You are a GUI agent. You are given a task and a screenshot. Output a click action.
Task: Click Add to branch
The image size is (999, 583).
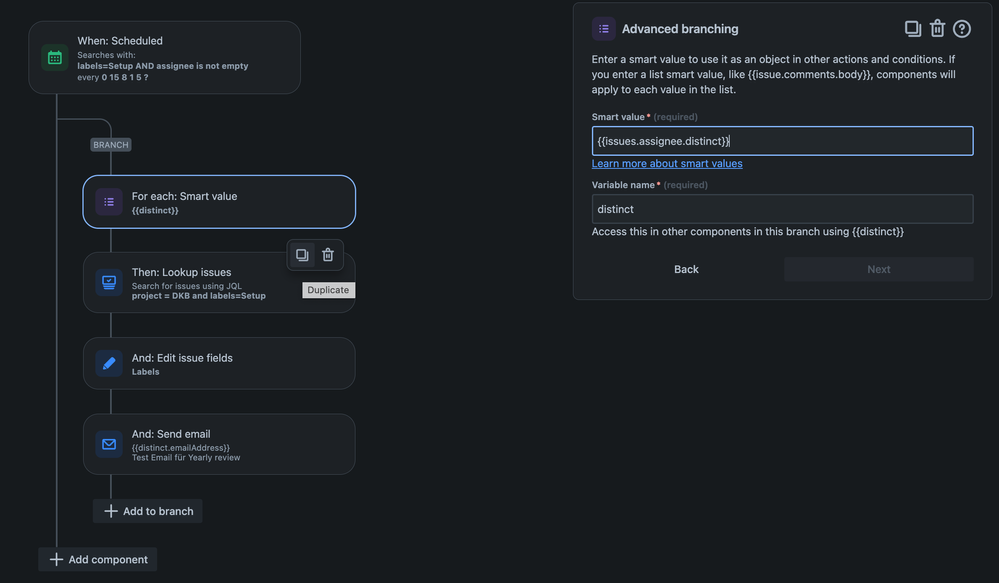(x=148, y=511)
